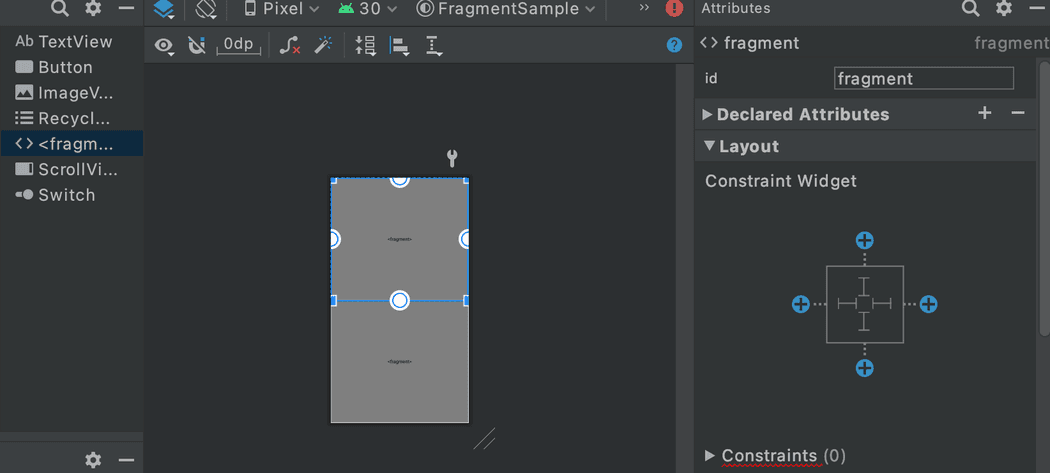Viewport: 1050px width, 473px height.
Task: Open the Pixel device dropdown
Action: (x=281, y=9)
